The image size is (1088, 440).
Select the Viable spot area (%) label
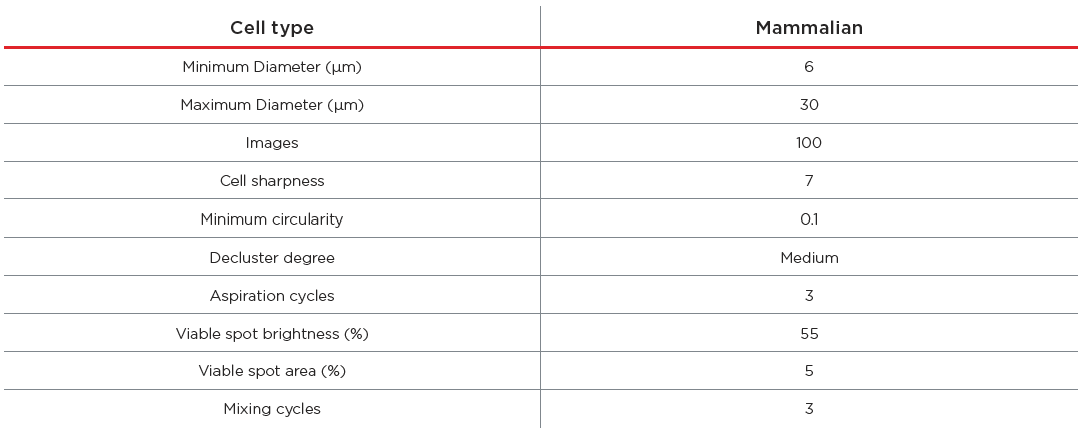pos(272,371)
